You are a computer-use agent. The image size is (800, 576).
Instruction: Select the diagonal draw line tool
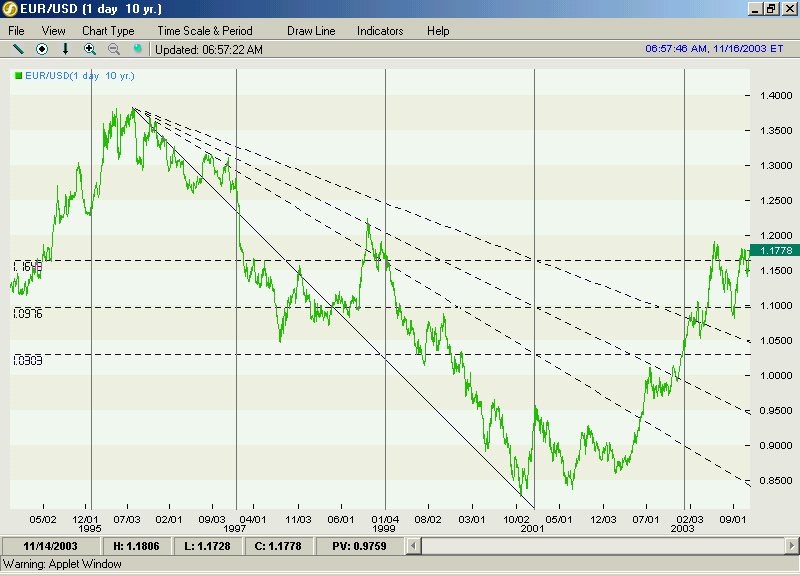click(18, 49)
